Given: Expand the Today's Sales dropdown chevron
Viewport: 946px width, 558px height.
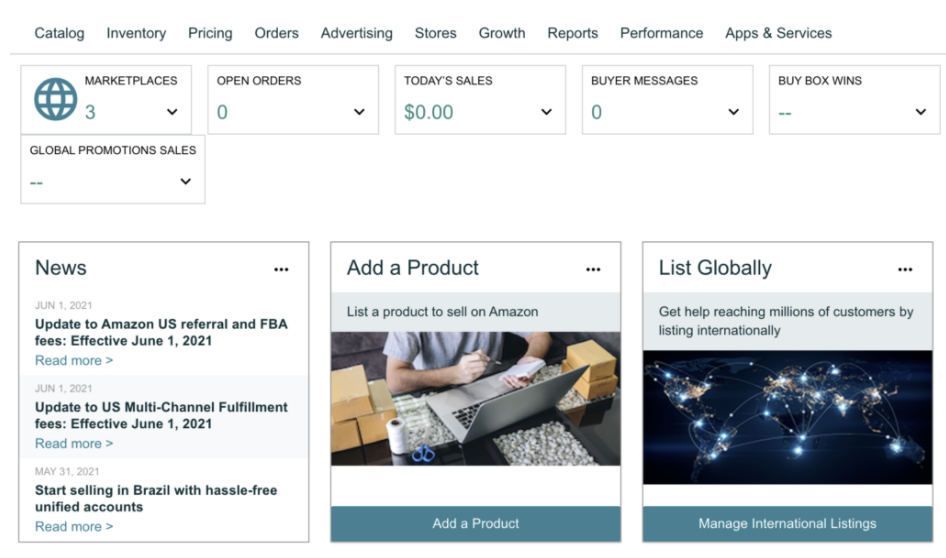Looking at the screenshot, I should pyautogui.click(x=546, y=112).
